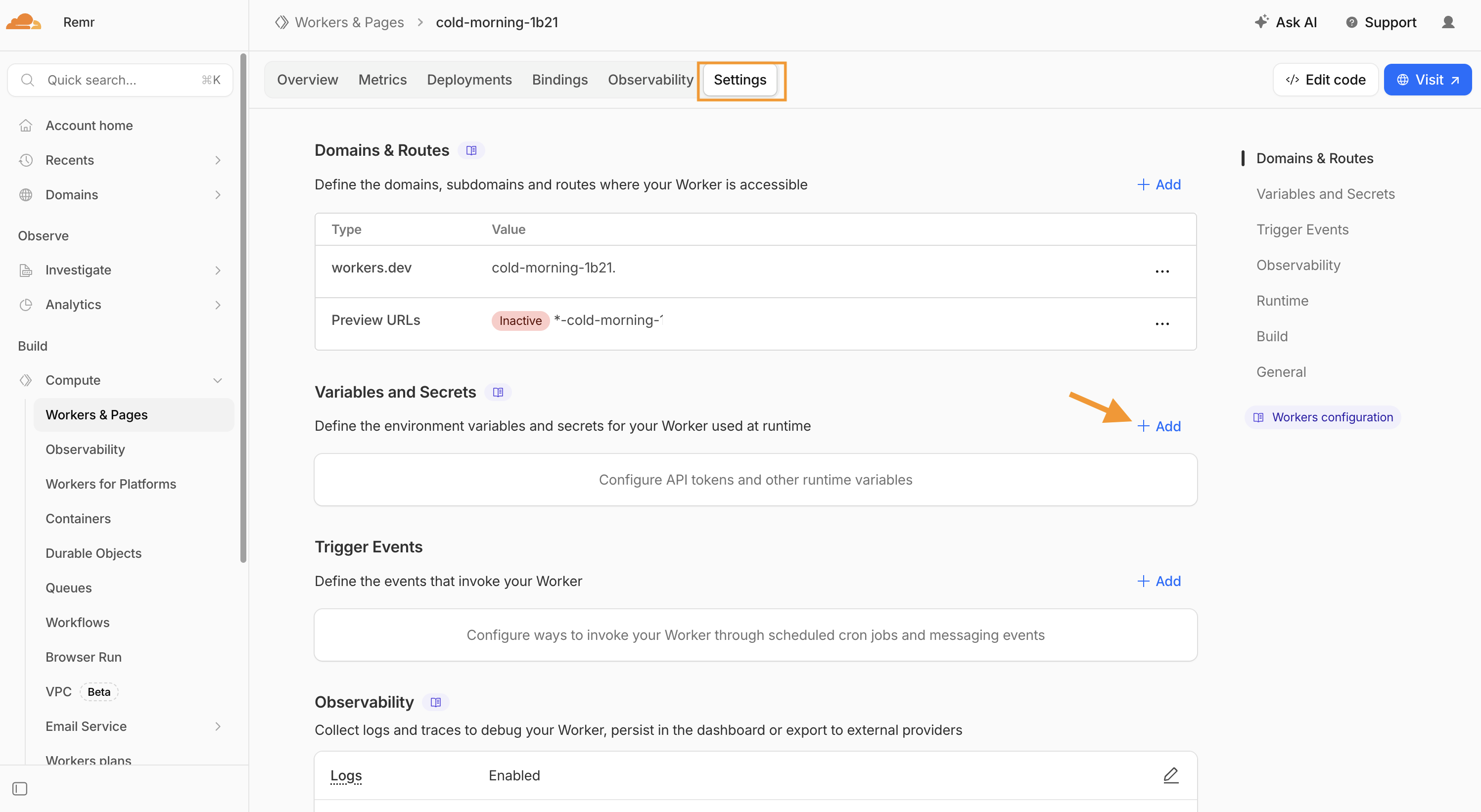This screenshot has width=1481, height=812.
Task: Open Queues in sidebar
Action: [68, 588]
